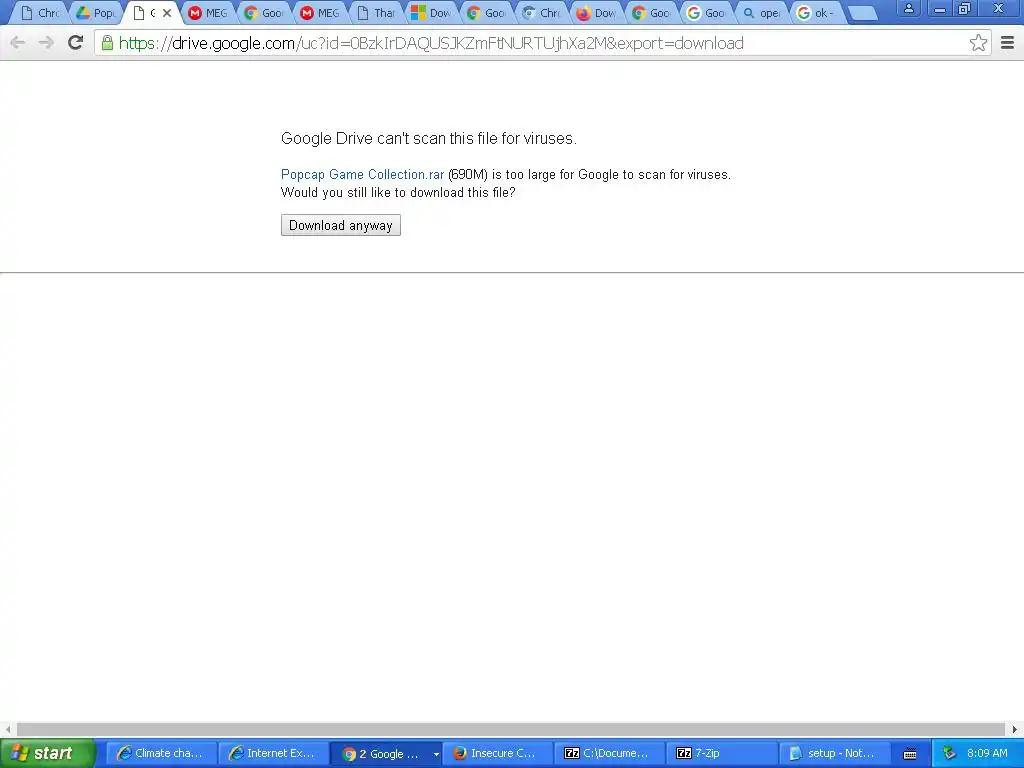Open the Chrome hamburger menu

pos(1008,43)
